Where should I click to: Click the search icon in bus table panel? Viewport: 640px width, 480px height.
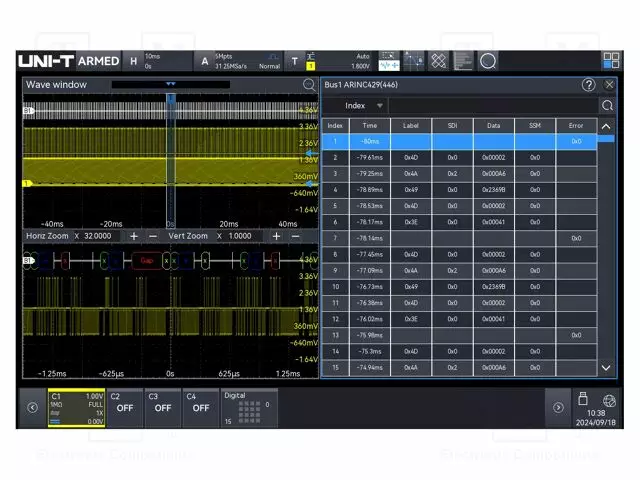click(x=606, y=105)
